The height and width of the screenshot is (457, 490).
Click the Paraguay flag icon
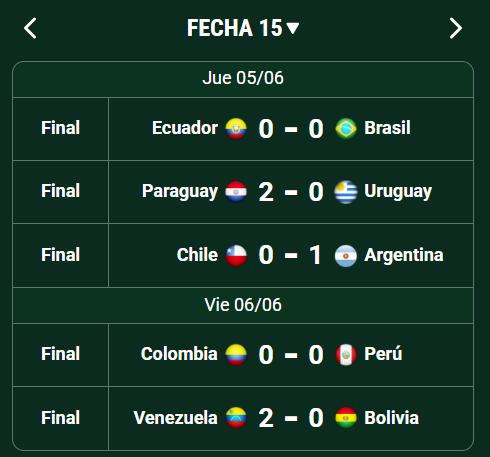(236, 192)
